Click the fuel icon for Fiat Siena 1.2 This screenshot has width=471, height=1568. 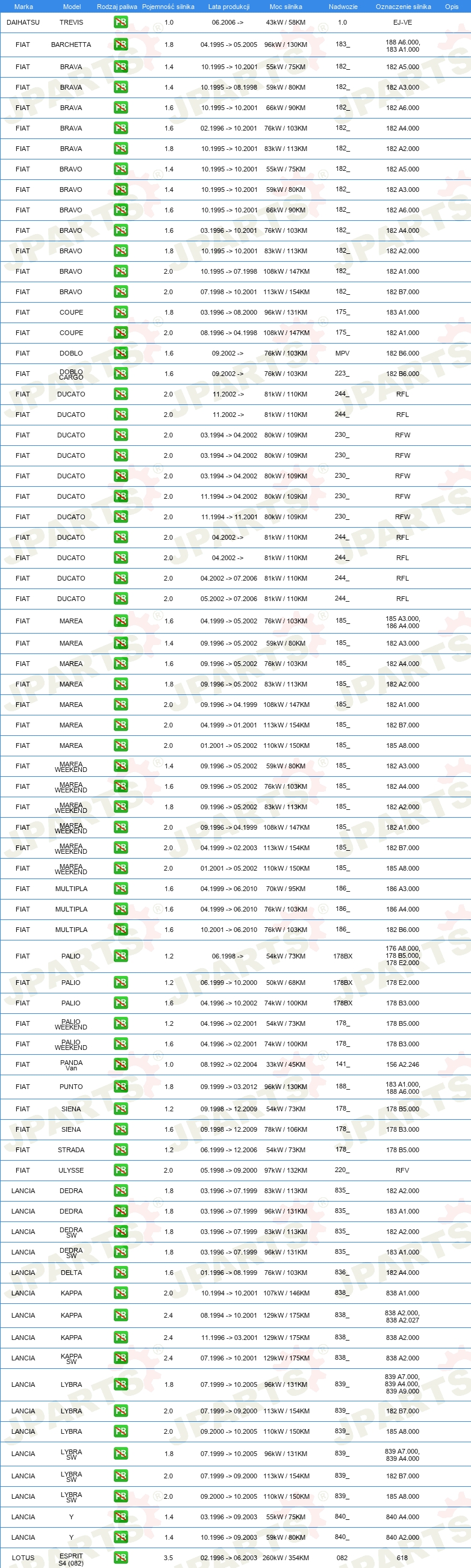pyautogui.click(x=120, y=1109)
